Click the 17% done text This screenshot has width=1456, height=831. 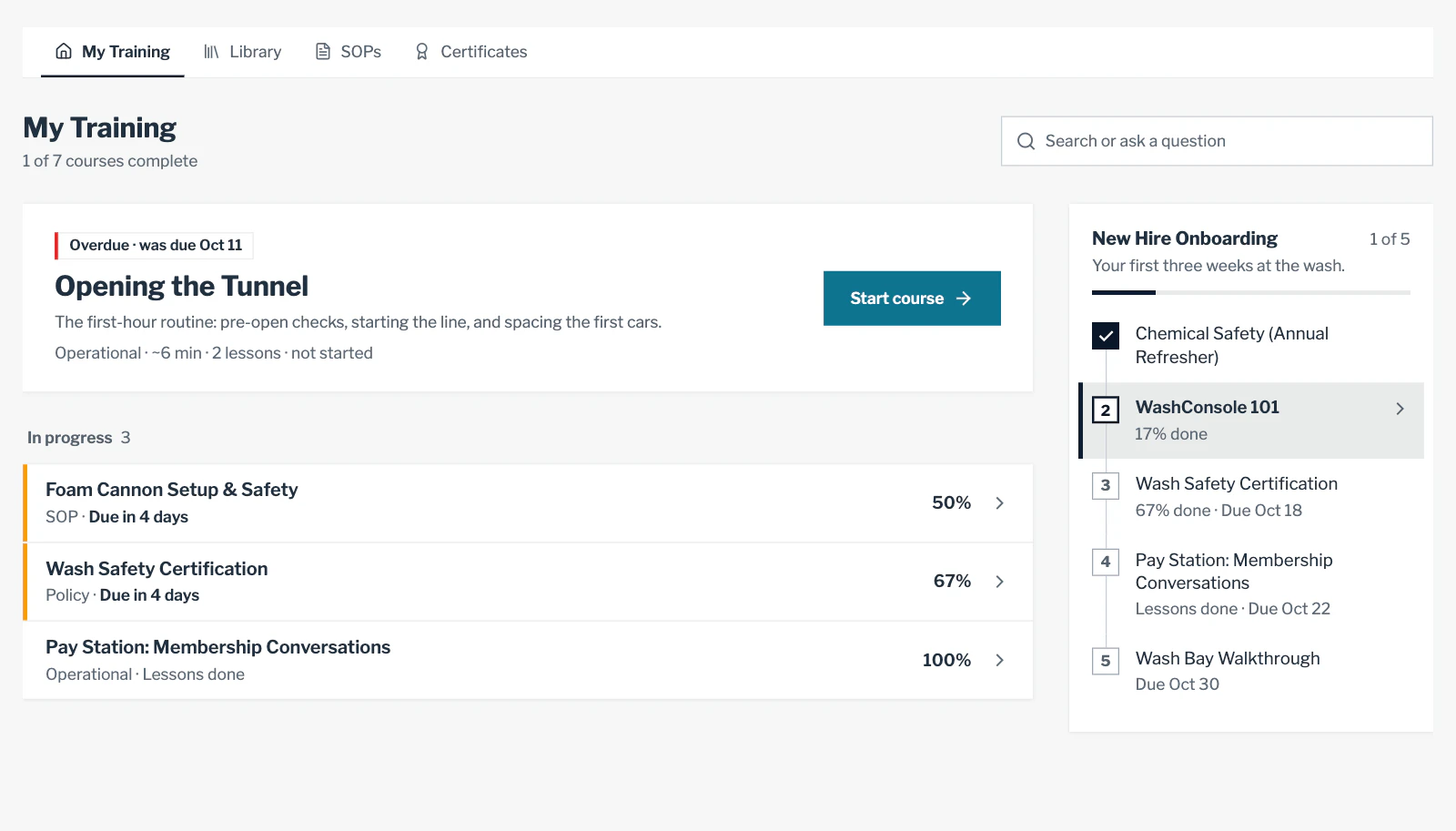point(1170,434)
